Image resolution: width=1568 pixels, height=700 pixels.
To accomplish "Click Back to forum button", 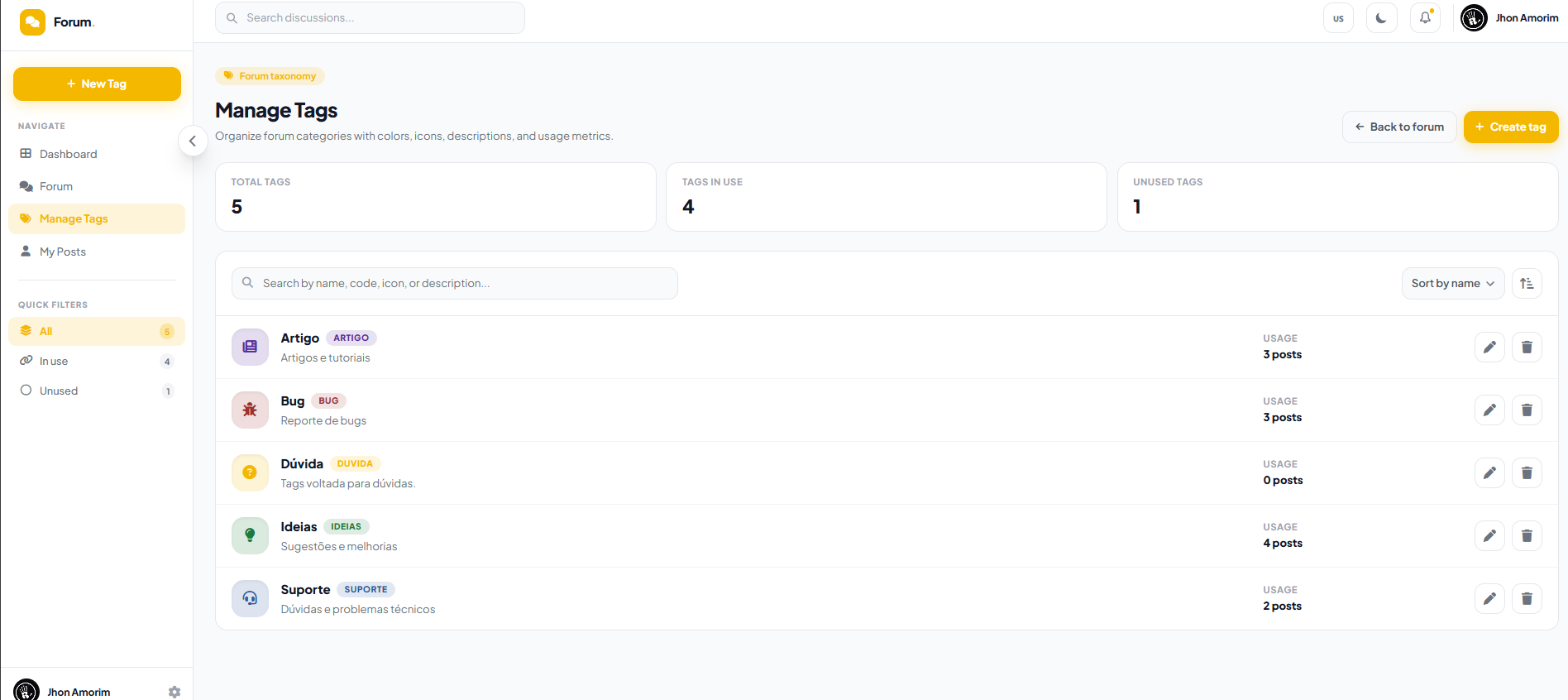I will [1399, 127].
